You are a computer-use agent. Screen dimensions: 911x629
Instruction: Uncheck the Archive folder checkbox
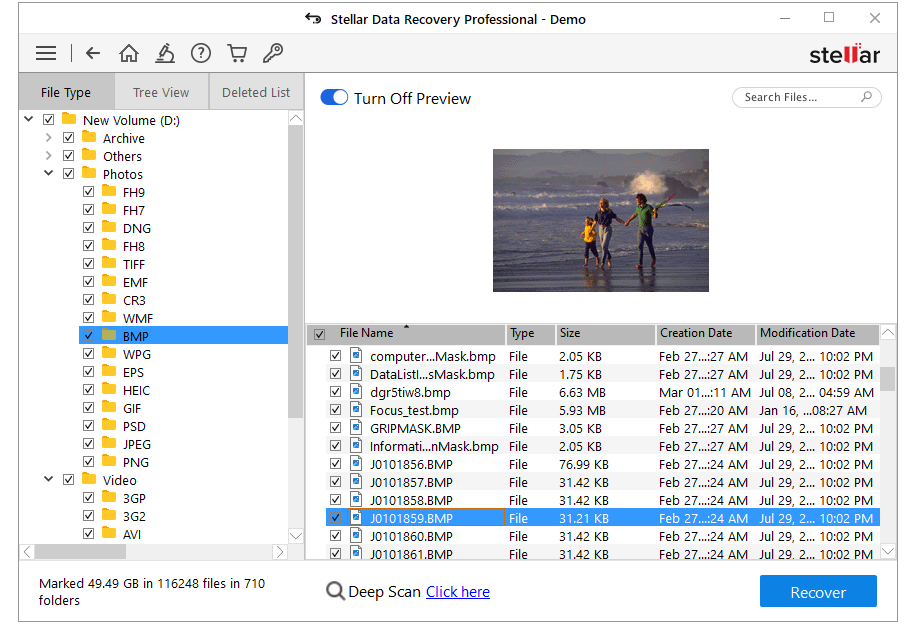69,138
